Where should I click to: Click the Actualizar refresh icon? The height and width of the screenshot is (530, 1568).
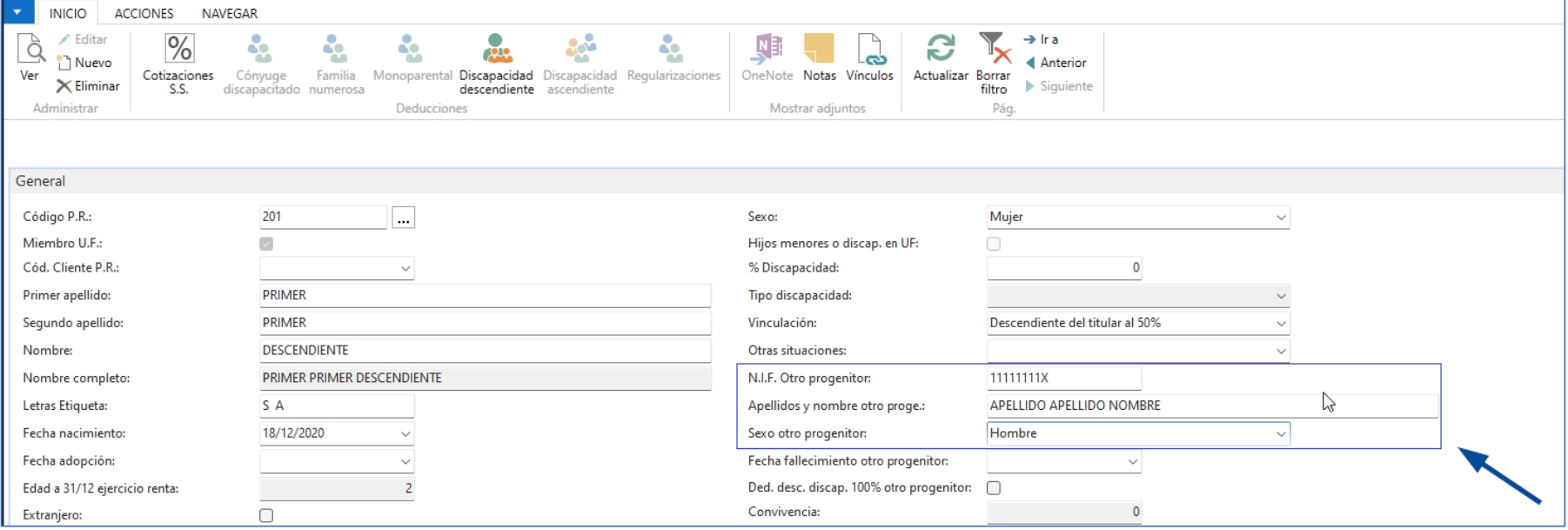tap(940, 50)
